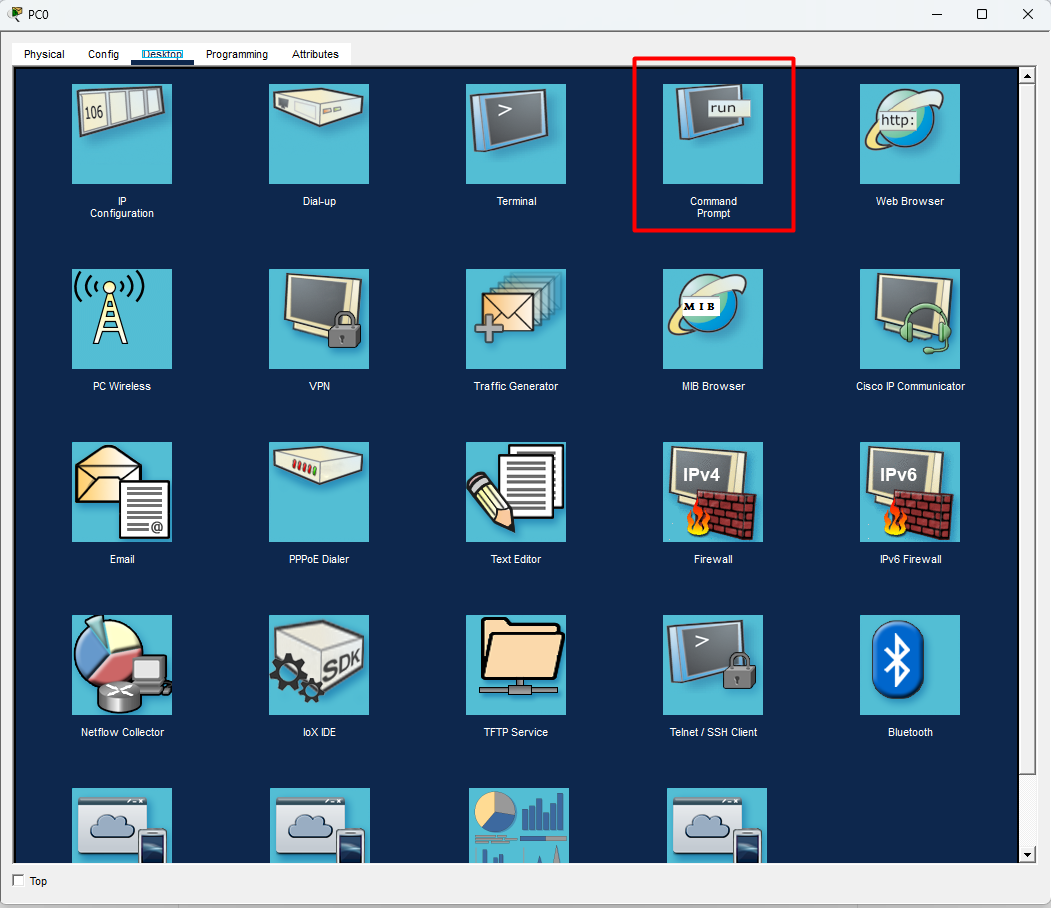The image size is (1051, 908).
Task: Switch to the Programming tab
Action: pos(237,54)
